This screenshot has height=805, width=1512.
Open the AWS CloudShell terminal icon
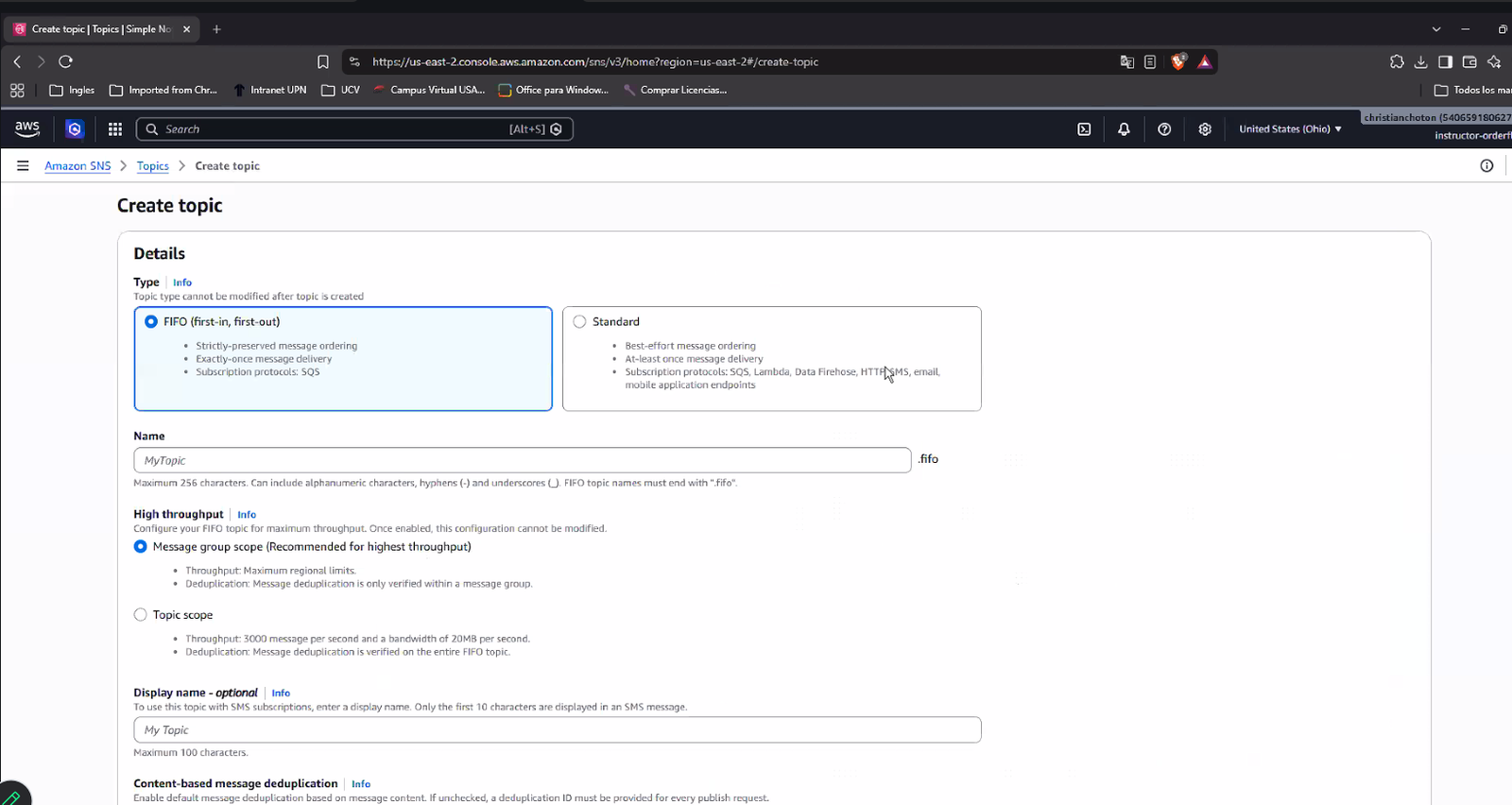(x=1084, y=129)
